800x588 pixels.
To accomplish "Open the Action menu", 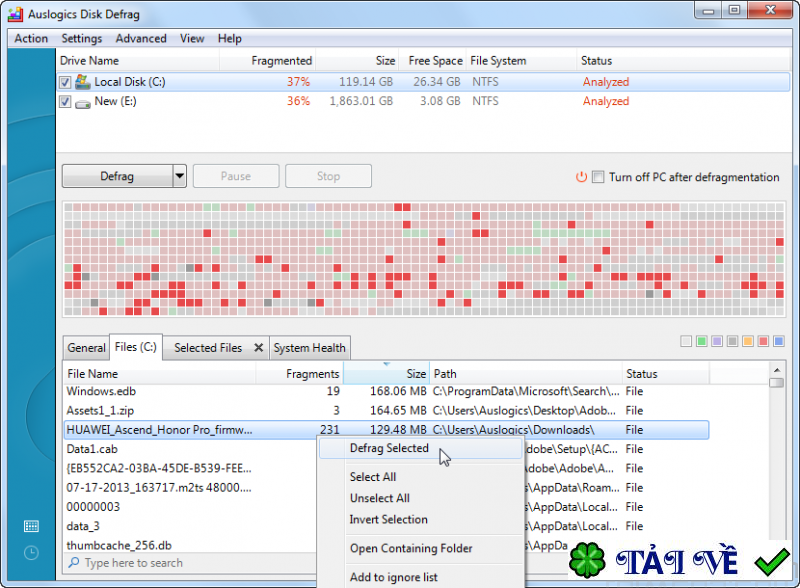I will 31,38.
